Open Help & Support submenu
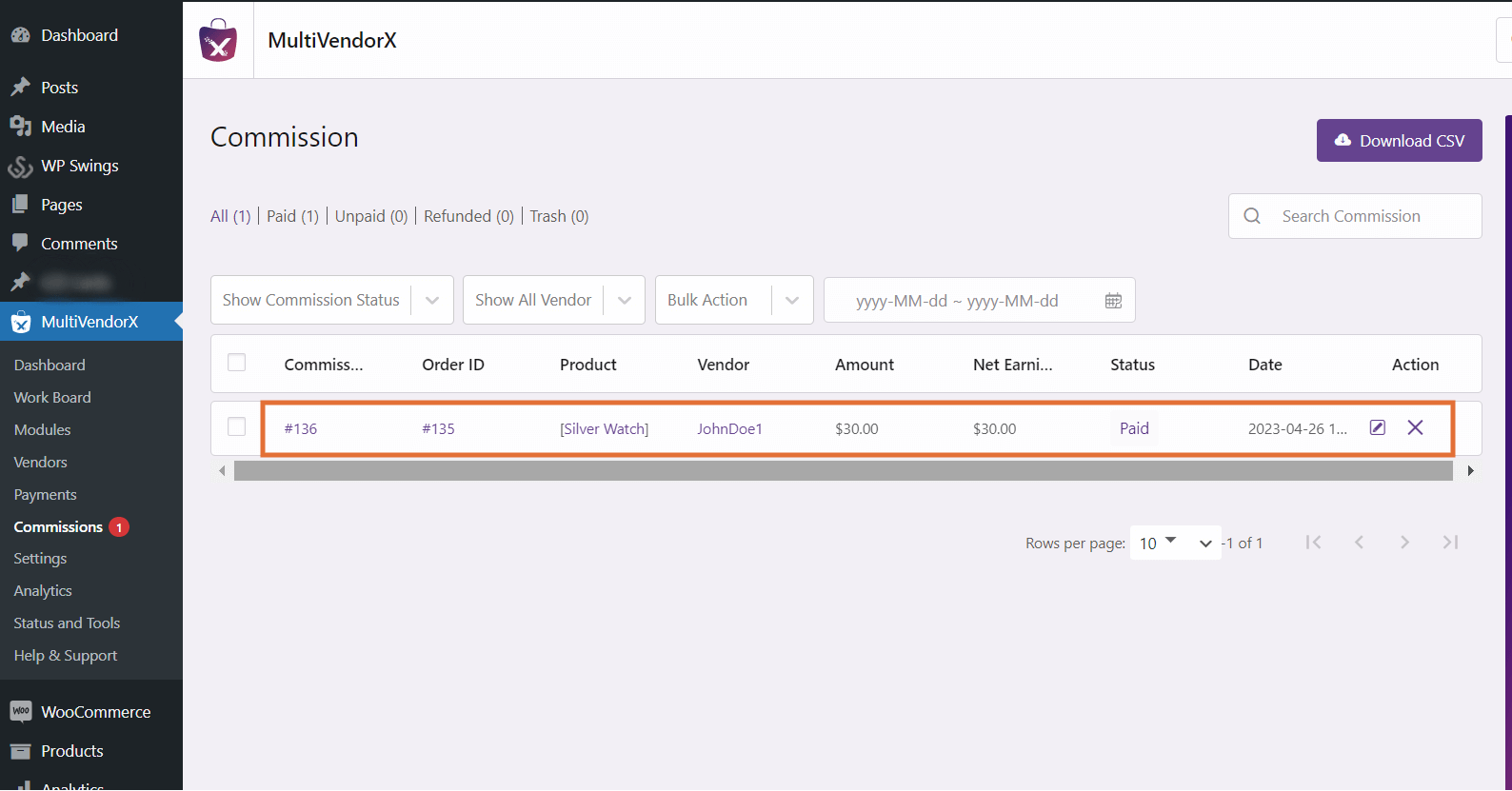Viewport: 1512px width, 791px height. point(66,656)
